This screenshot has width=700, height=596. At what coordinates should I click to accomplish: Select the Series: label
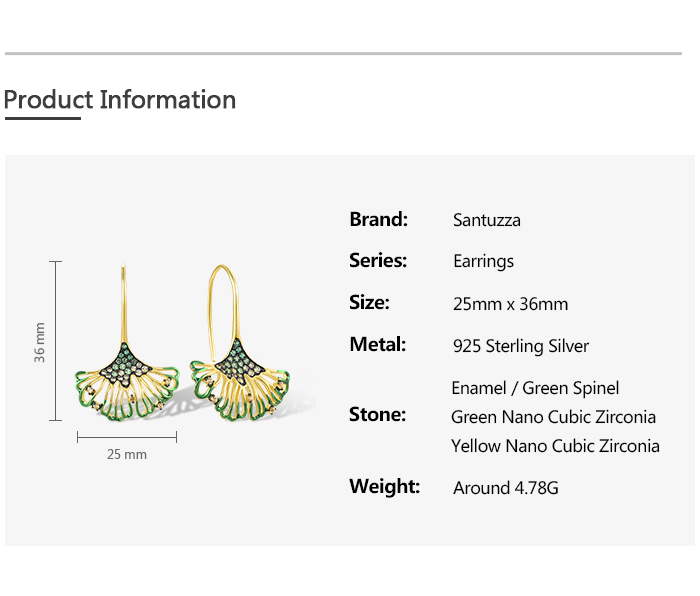378,260
